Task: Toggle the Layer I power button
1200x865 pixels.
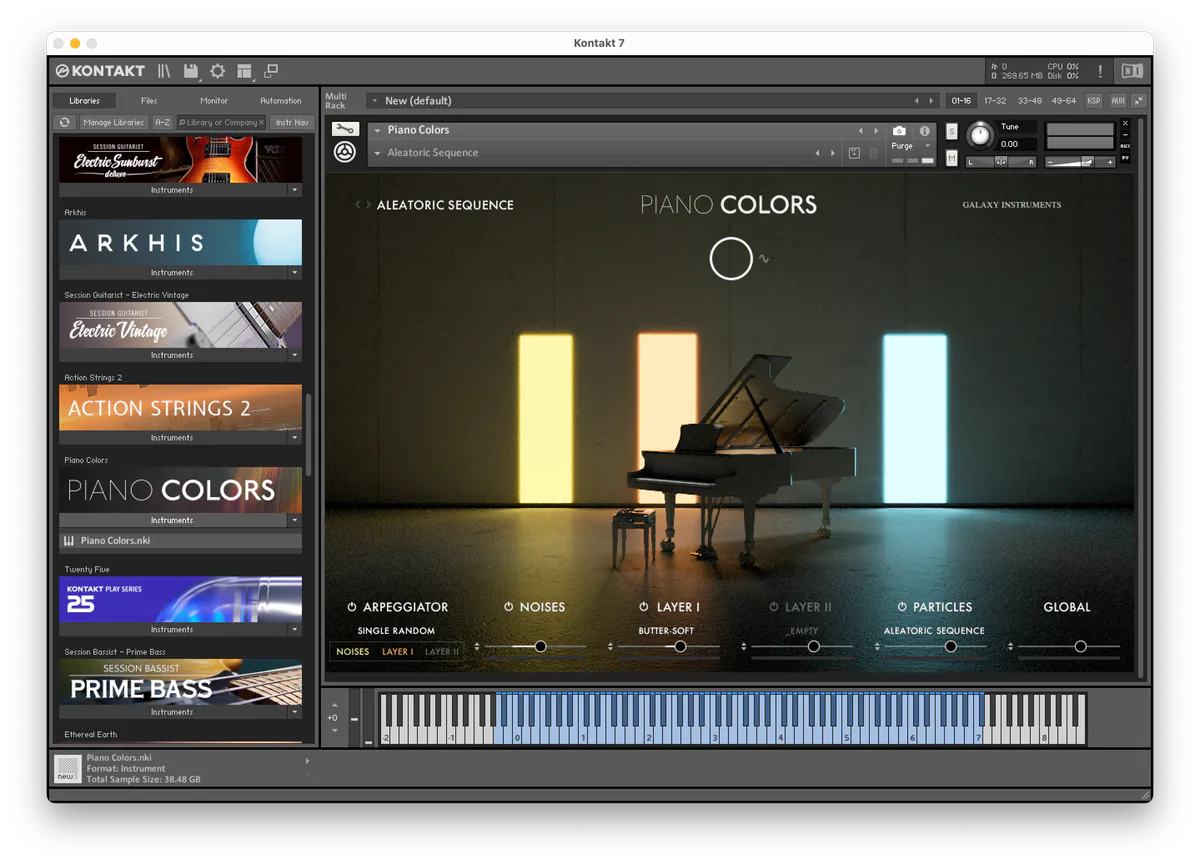Action: [644, 607]
